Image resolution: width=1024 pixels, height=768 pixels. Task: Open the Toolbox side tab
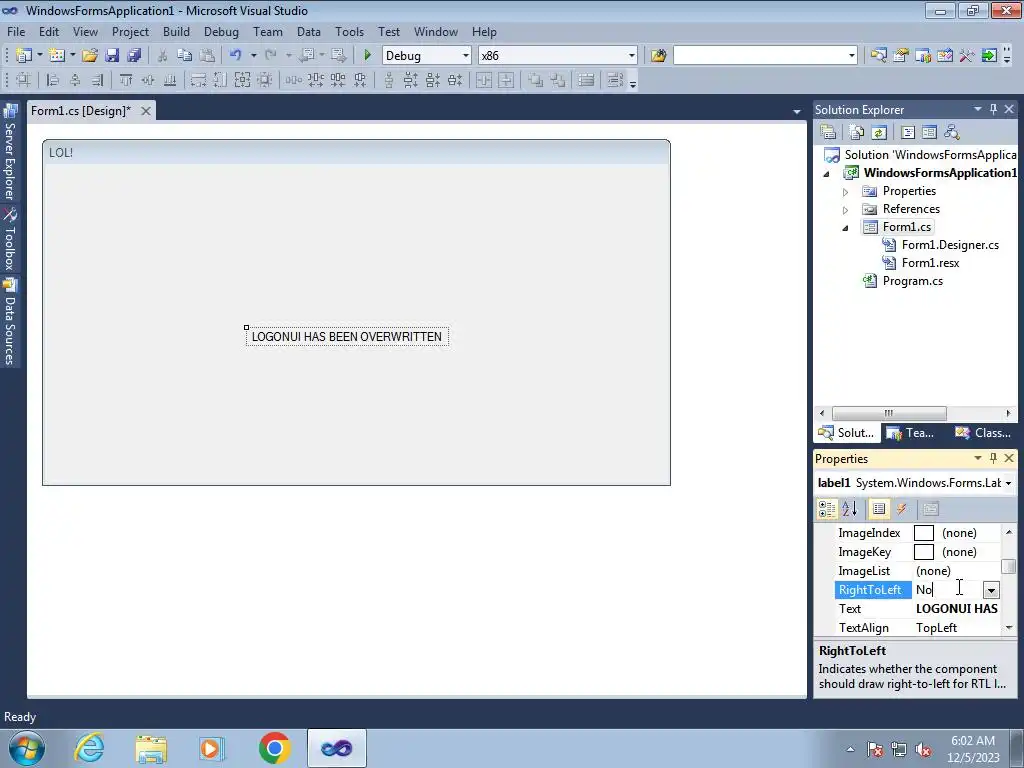pos(10,239)
